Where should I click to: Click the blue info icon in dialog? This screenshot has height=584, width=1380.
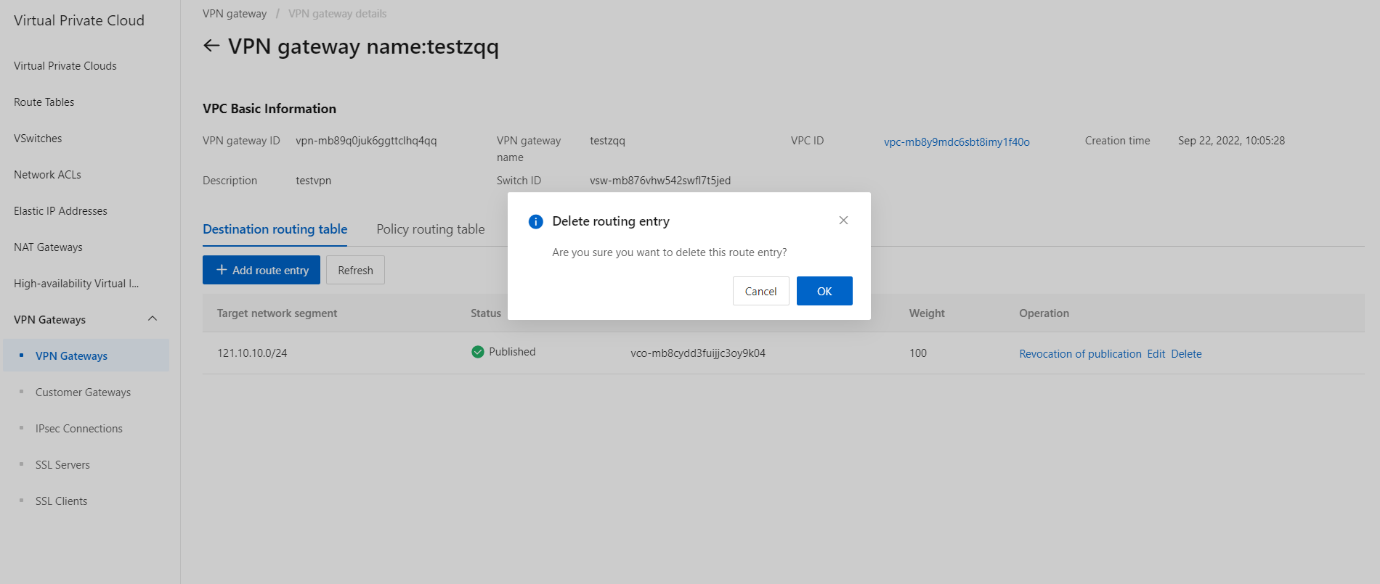click(536, 222)
